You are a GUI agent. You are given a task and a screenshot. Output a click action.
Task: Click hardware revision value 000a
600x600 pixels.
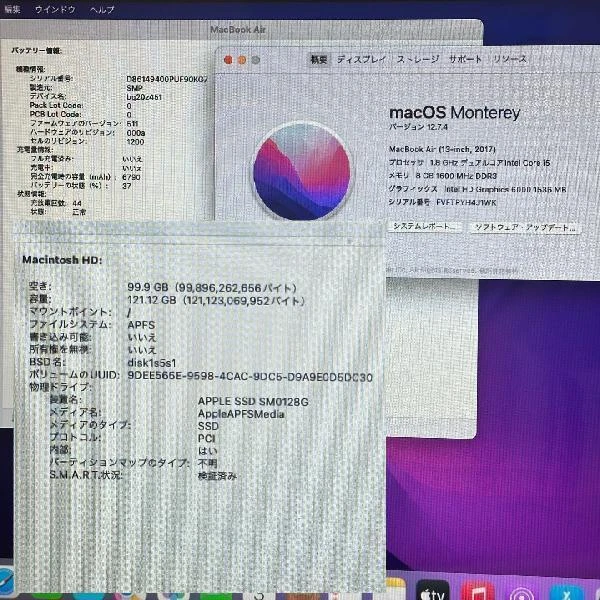click(x=135, y=133)
